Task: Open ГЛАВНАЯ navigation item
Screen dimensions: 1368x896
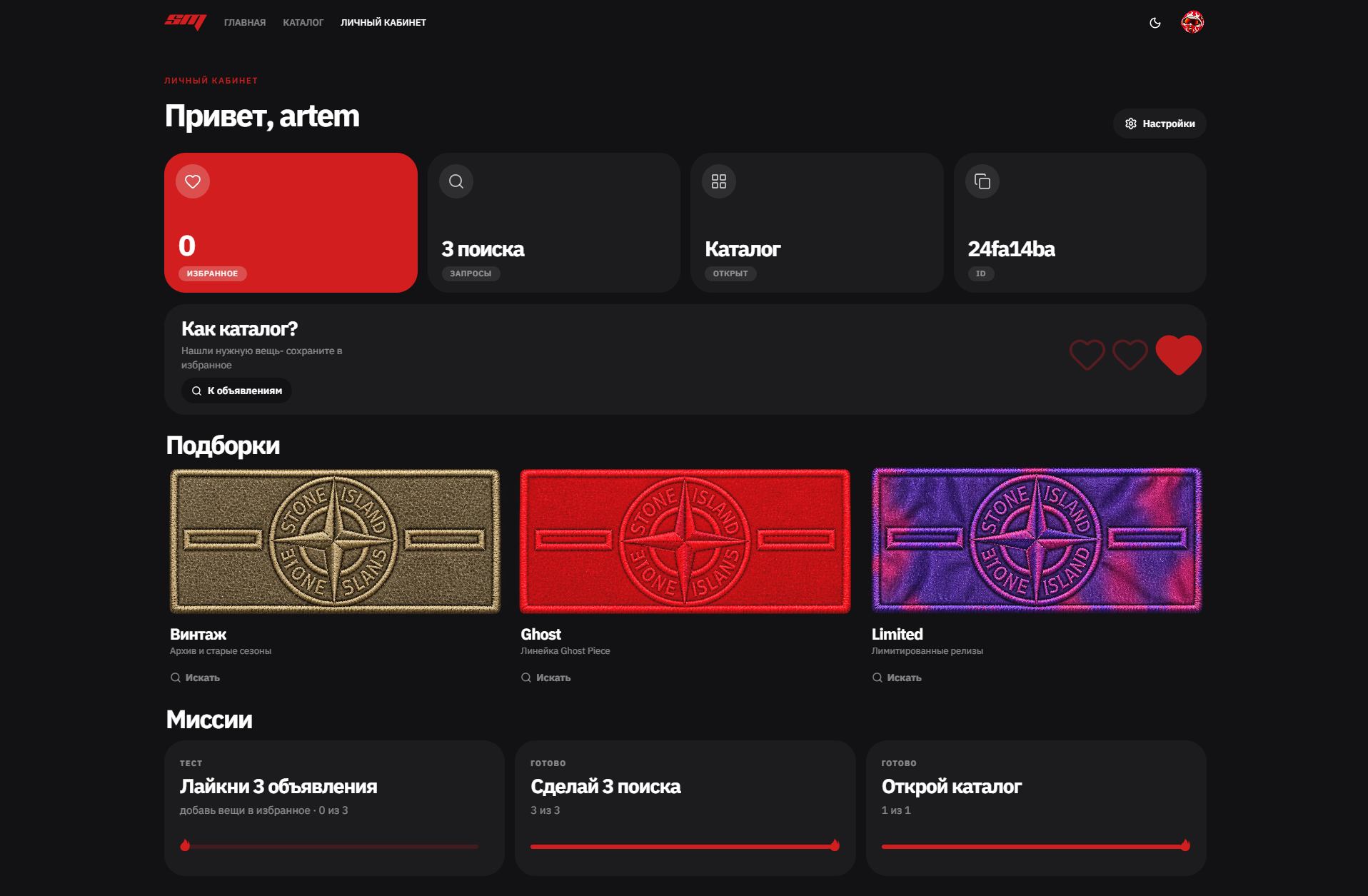Action: tap(245, 23)
